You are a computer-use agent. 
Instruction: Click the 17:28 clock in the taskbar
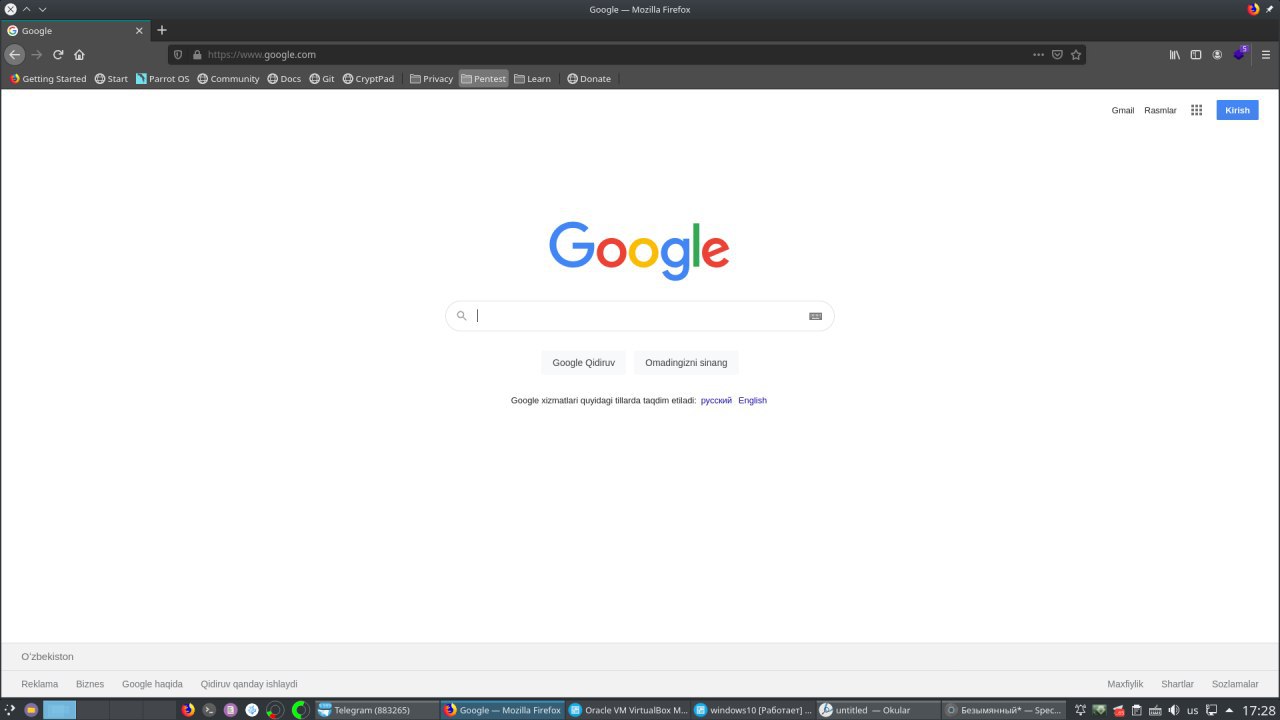click(x=1258, y=710)
